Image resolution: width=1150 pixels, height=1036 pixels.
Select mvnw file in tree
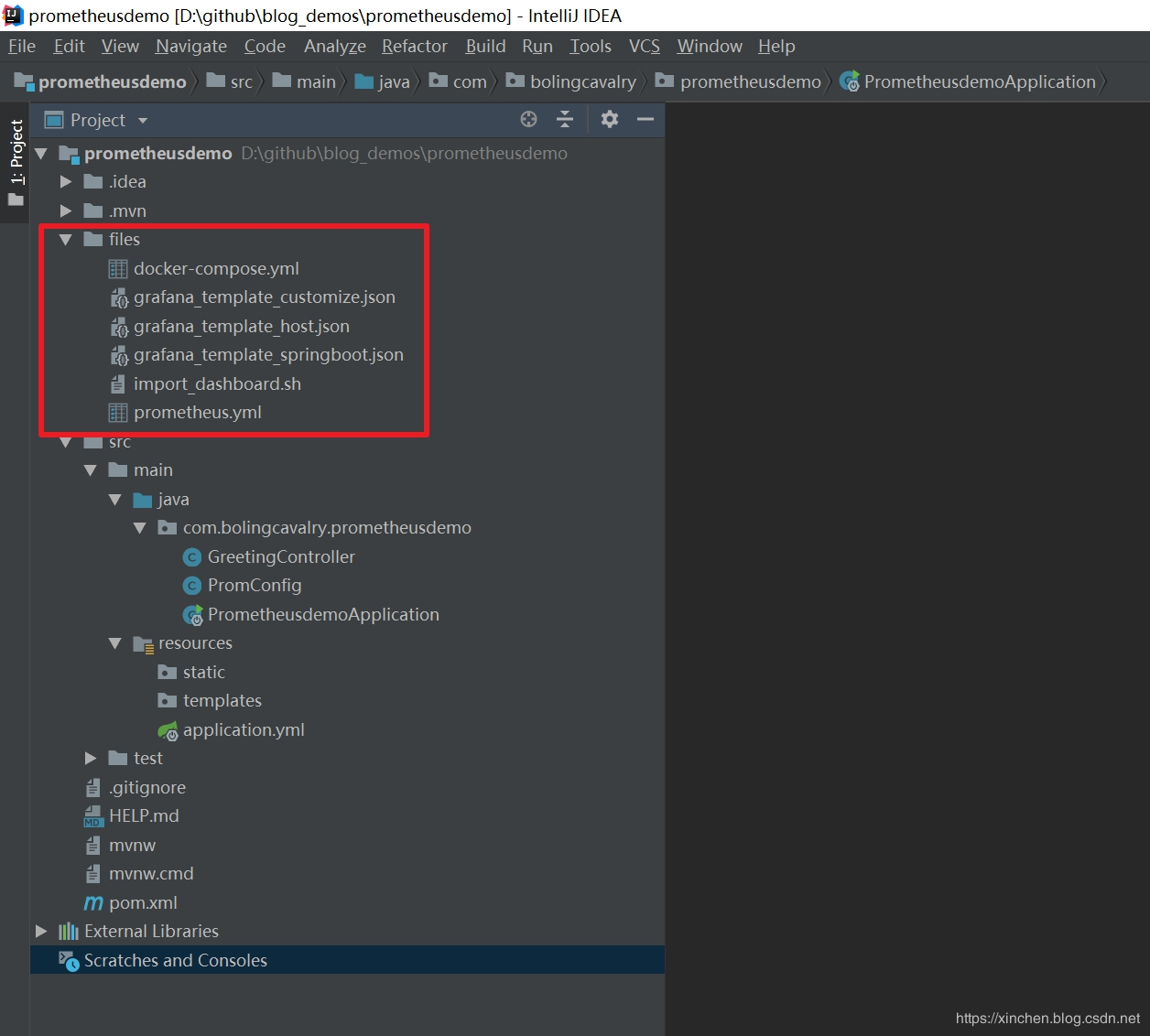point(120,846)
